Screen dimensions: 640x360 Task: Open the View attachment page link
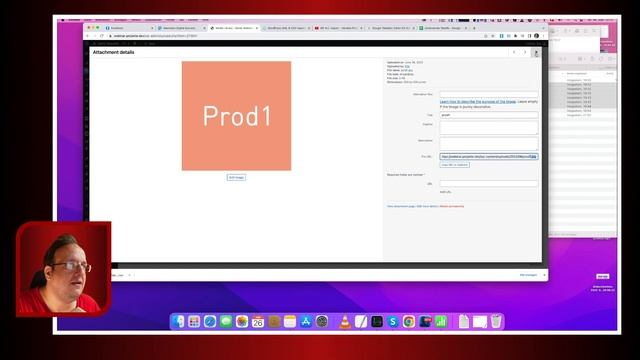pos(400,207)
